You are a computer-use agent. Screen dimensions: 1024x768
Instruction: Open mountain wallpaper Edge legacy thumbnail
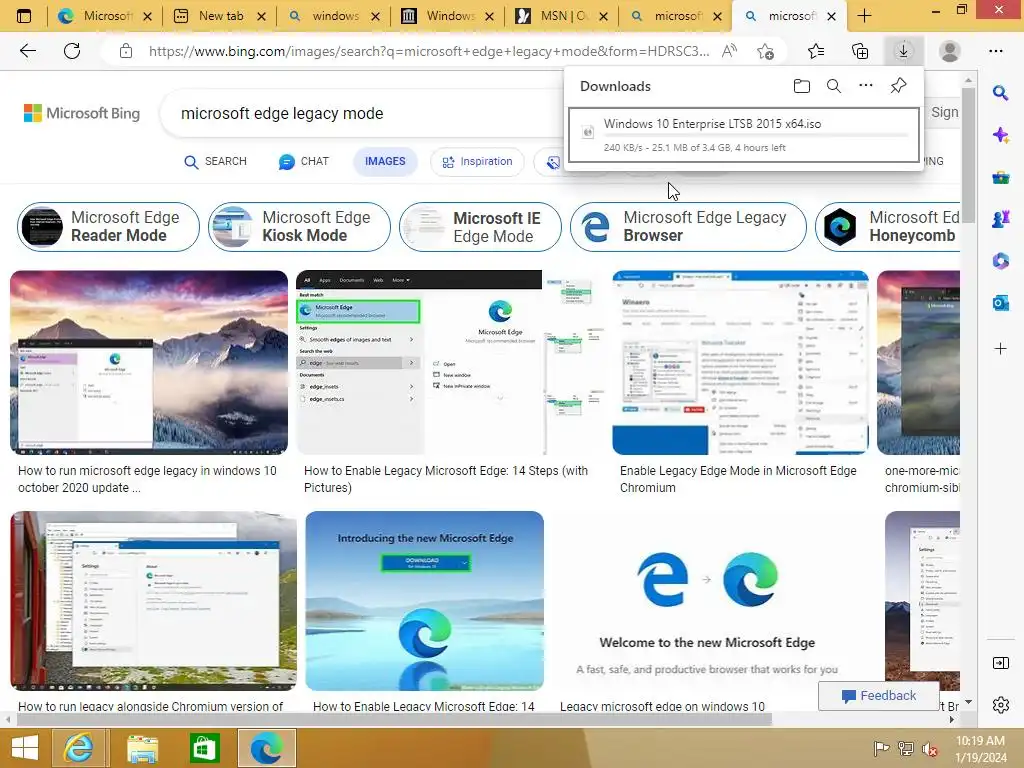pyautogui.click(x=149, y=362)
